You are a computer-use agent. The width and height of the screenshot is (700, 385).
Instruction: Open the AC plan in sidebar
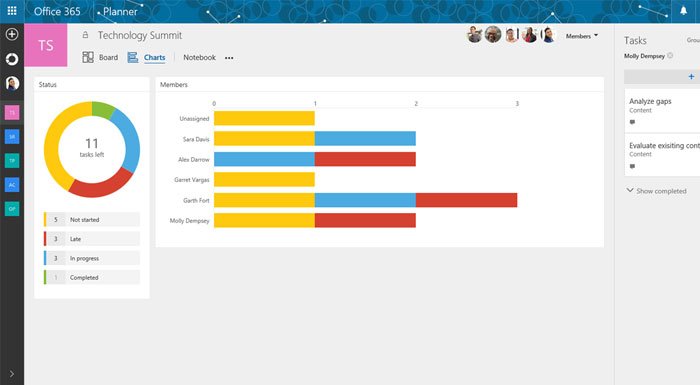[x=12, y=185]
